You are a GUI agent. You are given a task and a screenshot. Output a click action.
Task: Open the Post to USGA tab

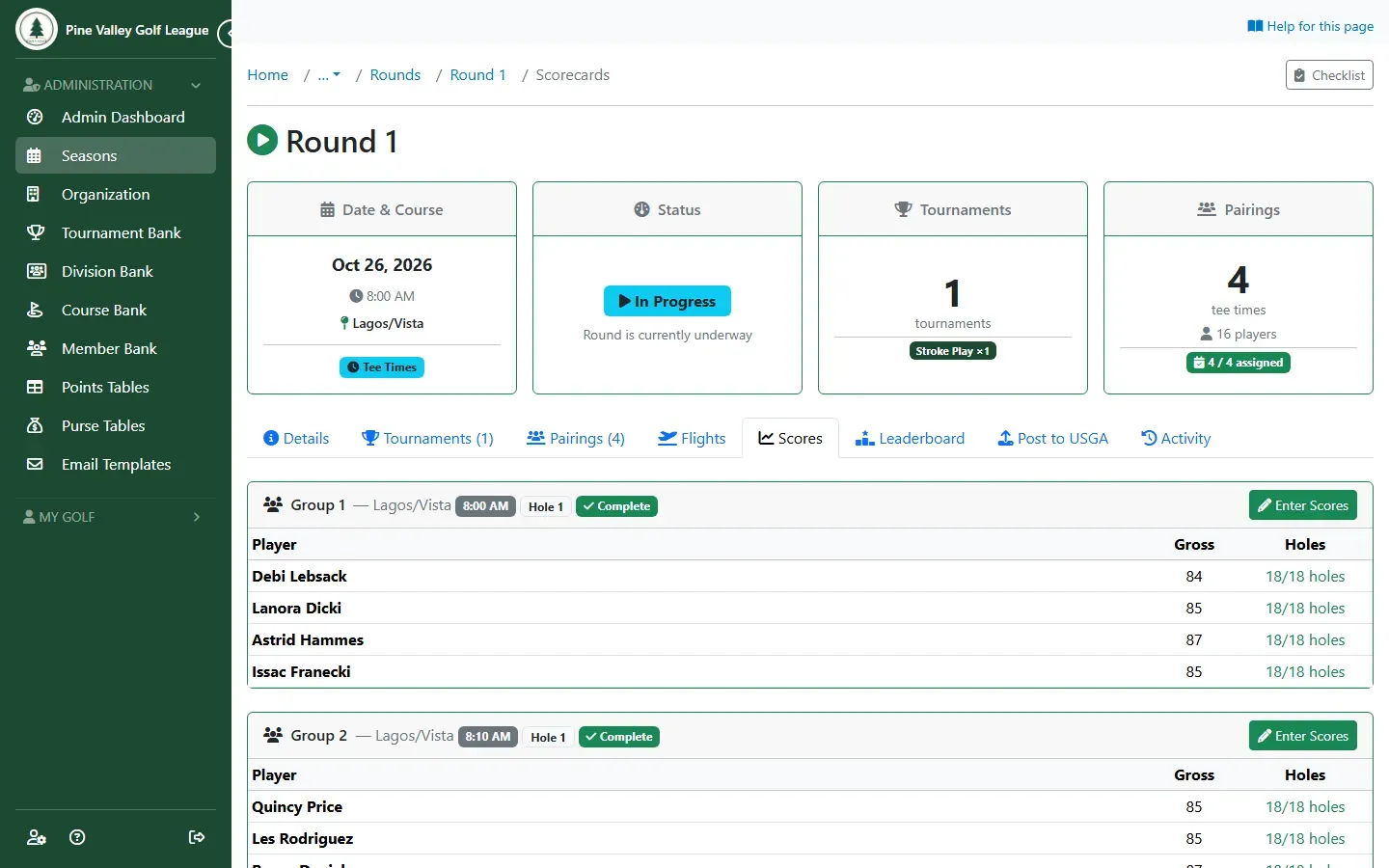click(x=1052, y=438)
